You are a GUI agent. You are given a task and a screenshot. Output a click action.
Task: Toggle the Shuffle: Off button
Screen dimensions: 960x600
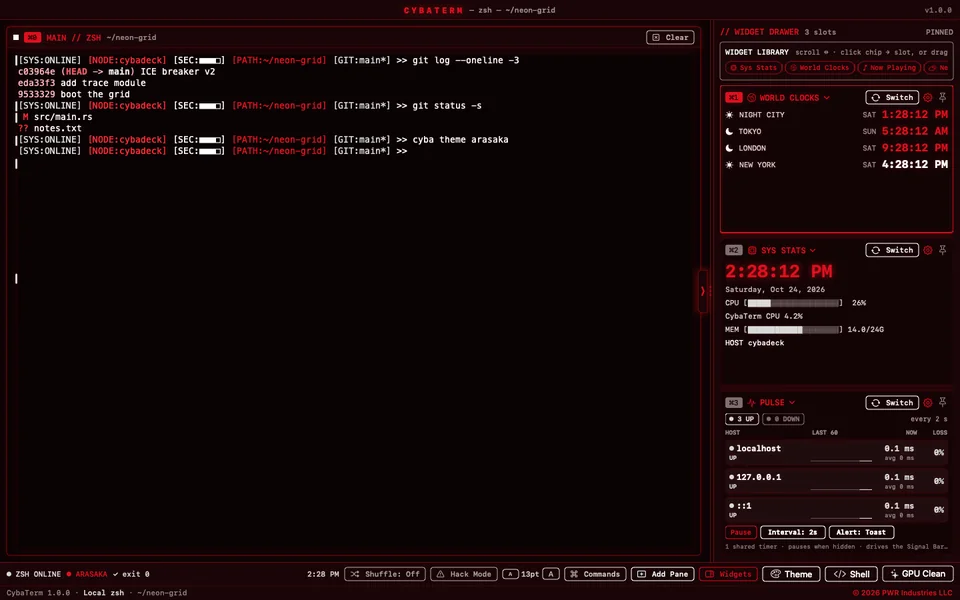pyautogui.click(x=385, y=574)
